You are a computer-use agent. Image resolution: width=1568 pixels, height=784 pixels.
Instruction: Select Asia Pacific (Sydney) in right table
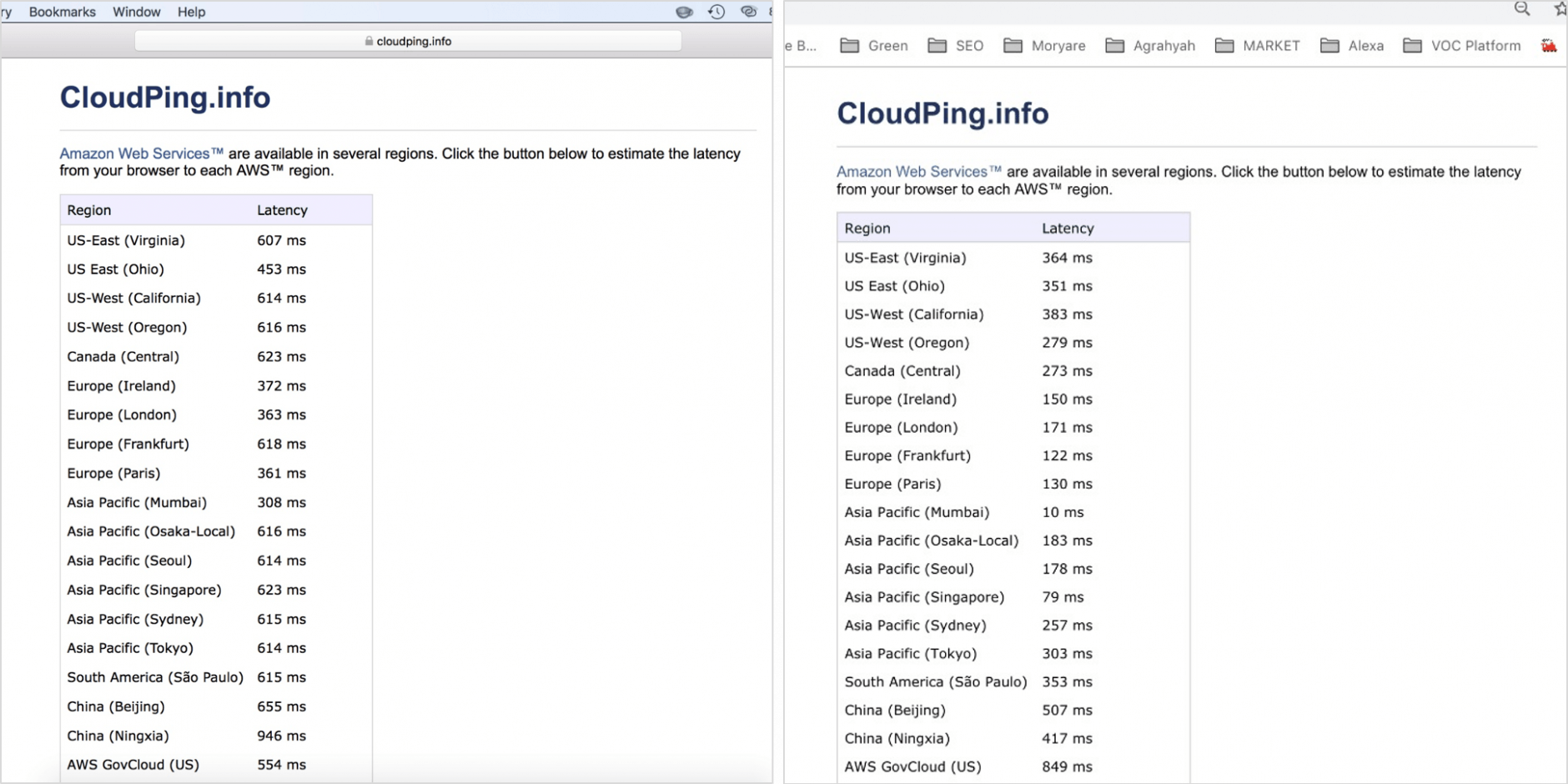[x=915, y=626]
